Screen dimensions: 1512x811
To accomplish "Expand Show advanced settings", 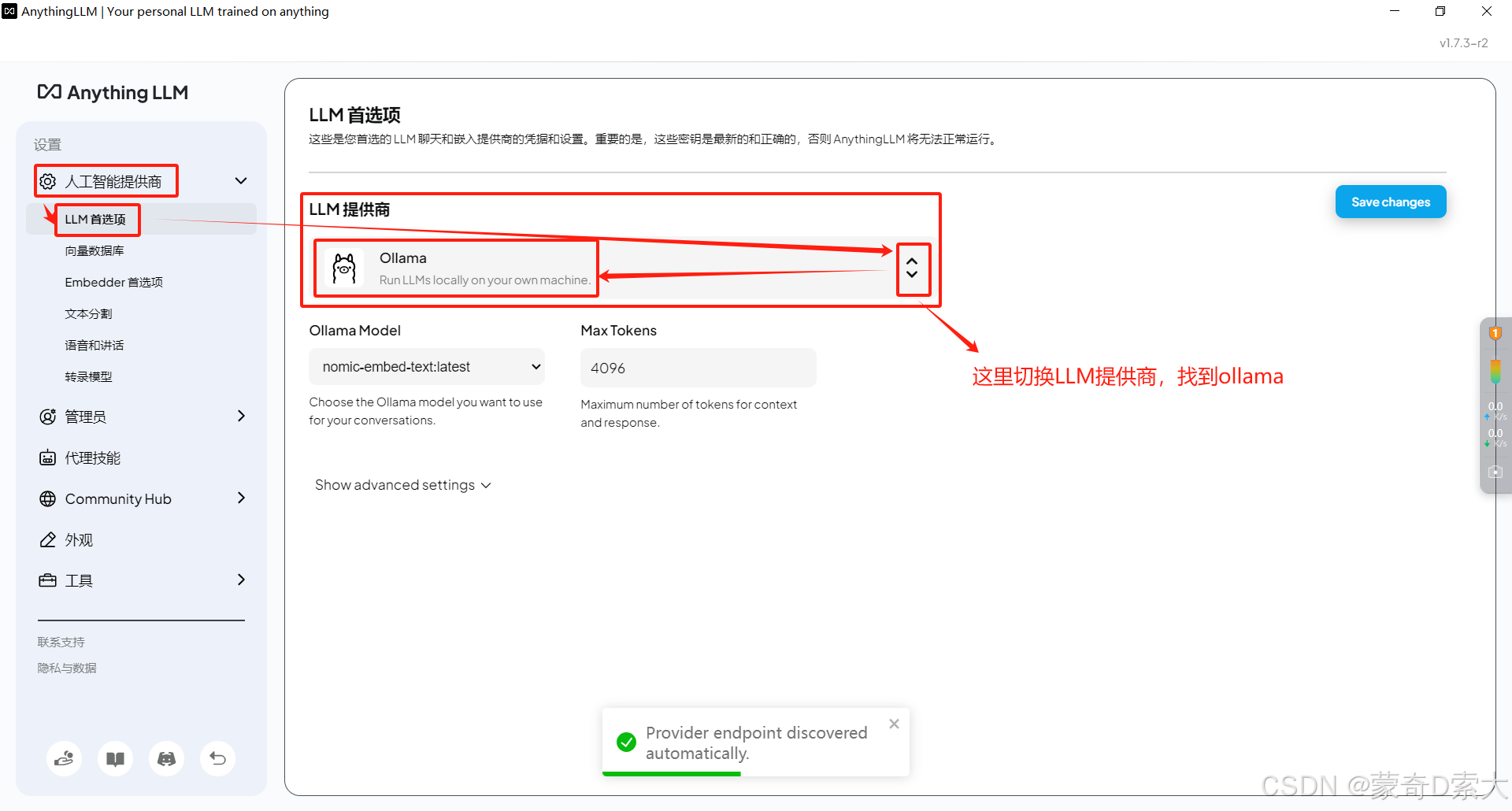I will pos(402,484).
